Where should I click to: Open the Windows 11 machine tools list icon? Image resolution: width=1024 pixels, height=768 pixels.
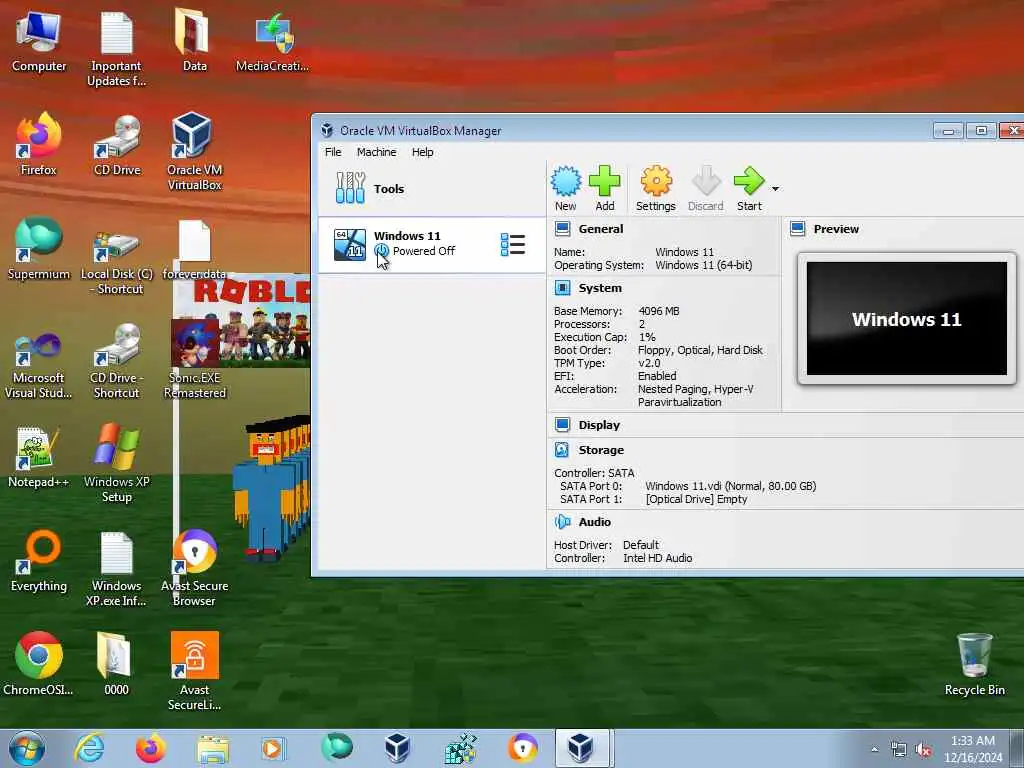513,245
